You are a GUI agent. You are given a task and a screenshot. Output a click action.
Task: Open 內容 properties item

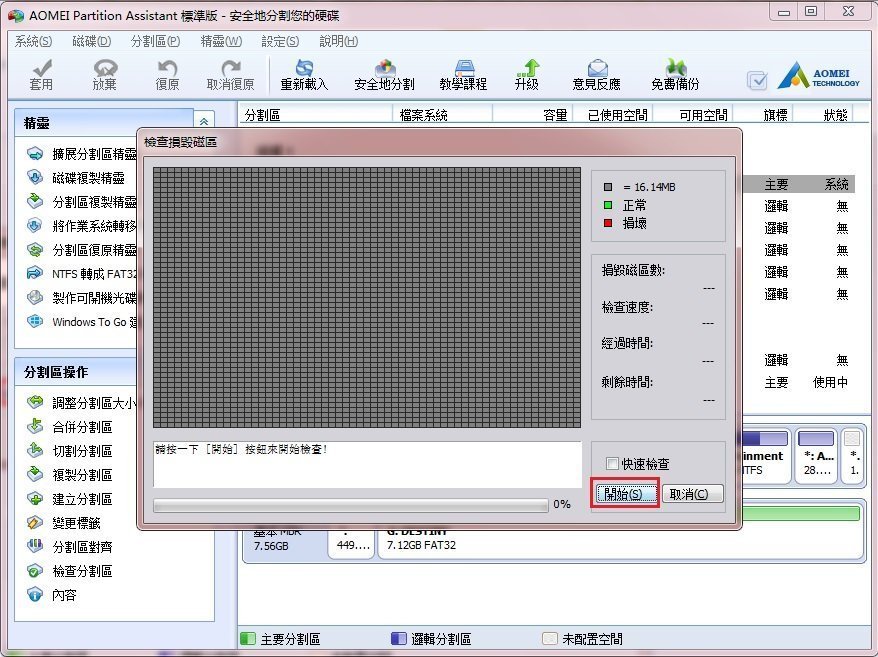coord(52,595)
